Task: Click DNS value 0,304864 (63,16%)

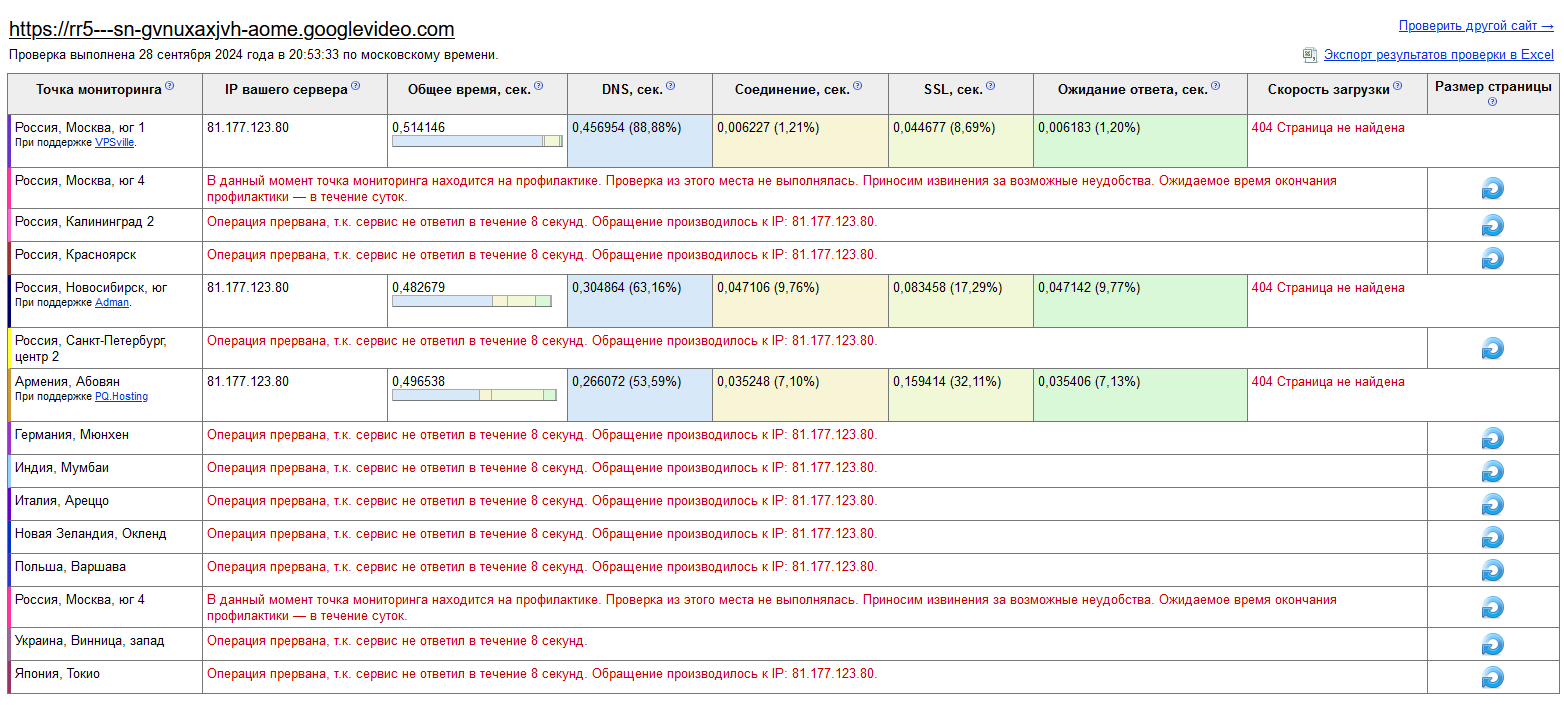Action: coord(626,288)
